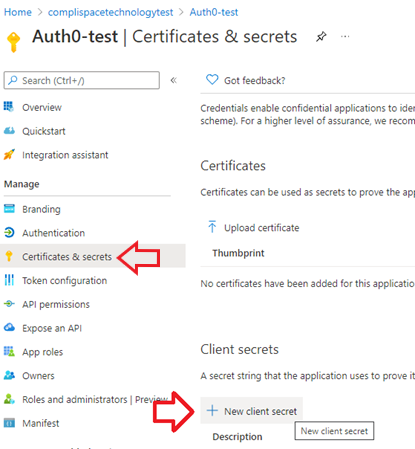Go to Branding settings
This screenshot has width=415, height=449.
pyautogui.click(x=41, y=209)
